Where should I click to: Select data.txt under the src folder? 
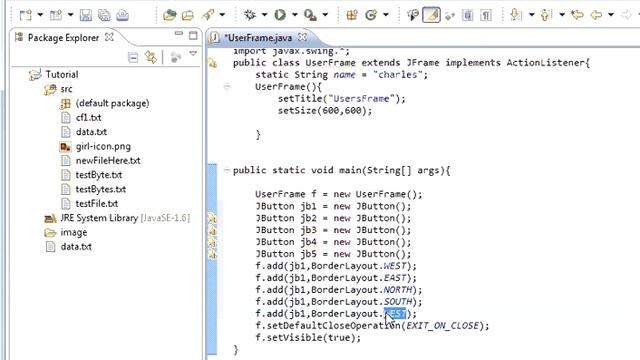tap(91, 132)
